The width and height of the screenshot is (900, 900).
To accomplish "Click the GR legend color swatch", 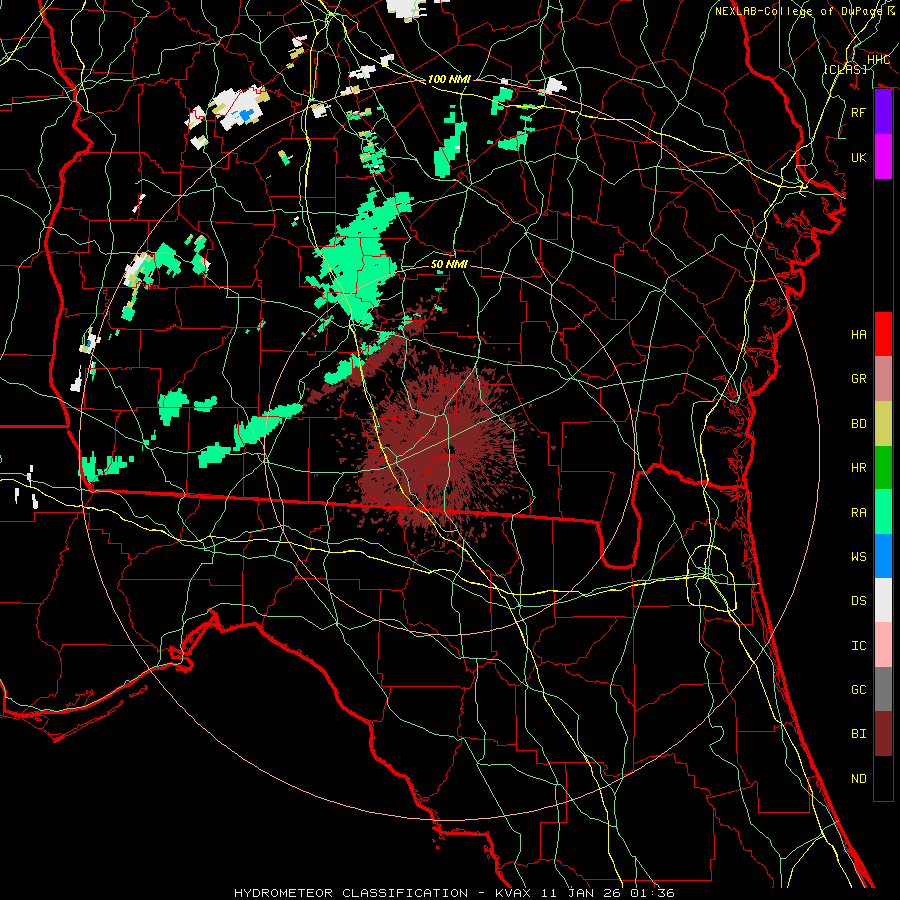I will point(883,379).
